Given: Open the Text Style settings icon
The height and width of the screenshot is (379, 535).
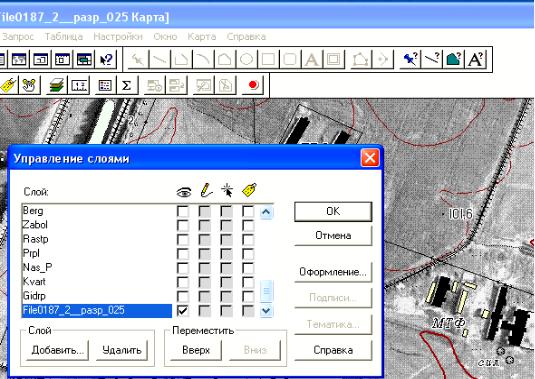Looking at the screenshot, I should click(476, 60).
